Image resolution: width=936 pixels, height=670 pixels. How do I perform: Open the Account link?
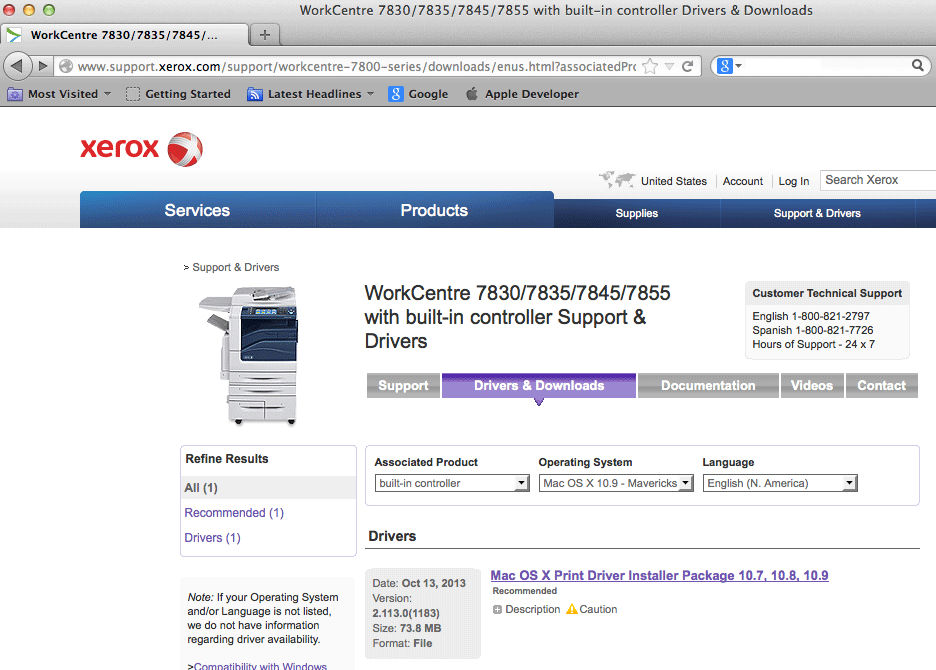coord(743,181)
